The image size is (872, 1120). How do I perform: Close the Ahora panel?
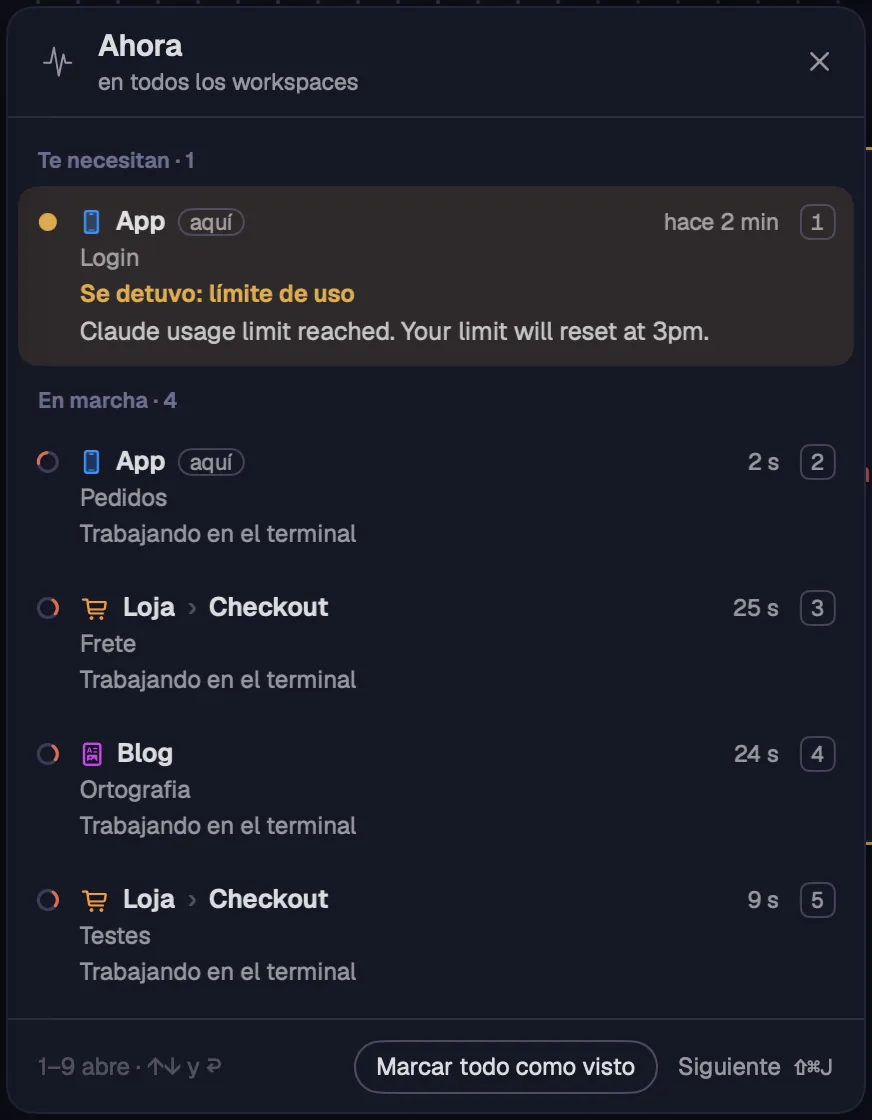pos(819,62)
